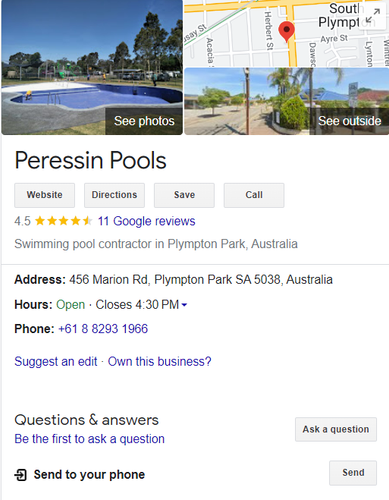The image size is (389, 500).
Task: Click the red location pin on the map
Action: click(286, 32)
